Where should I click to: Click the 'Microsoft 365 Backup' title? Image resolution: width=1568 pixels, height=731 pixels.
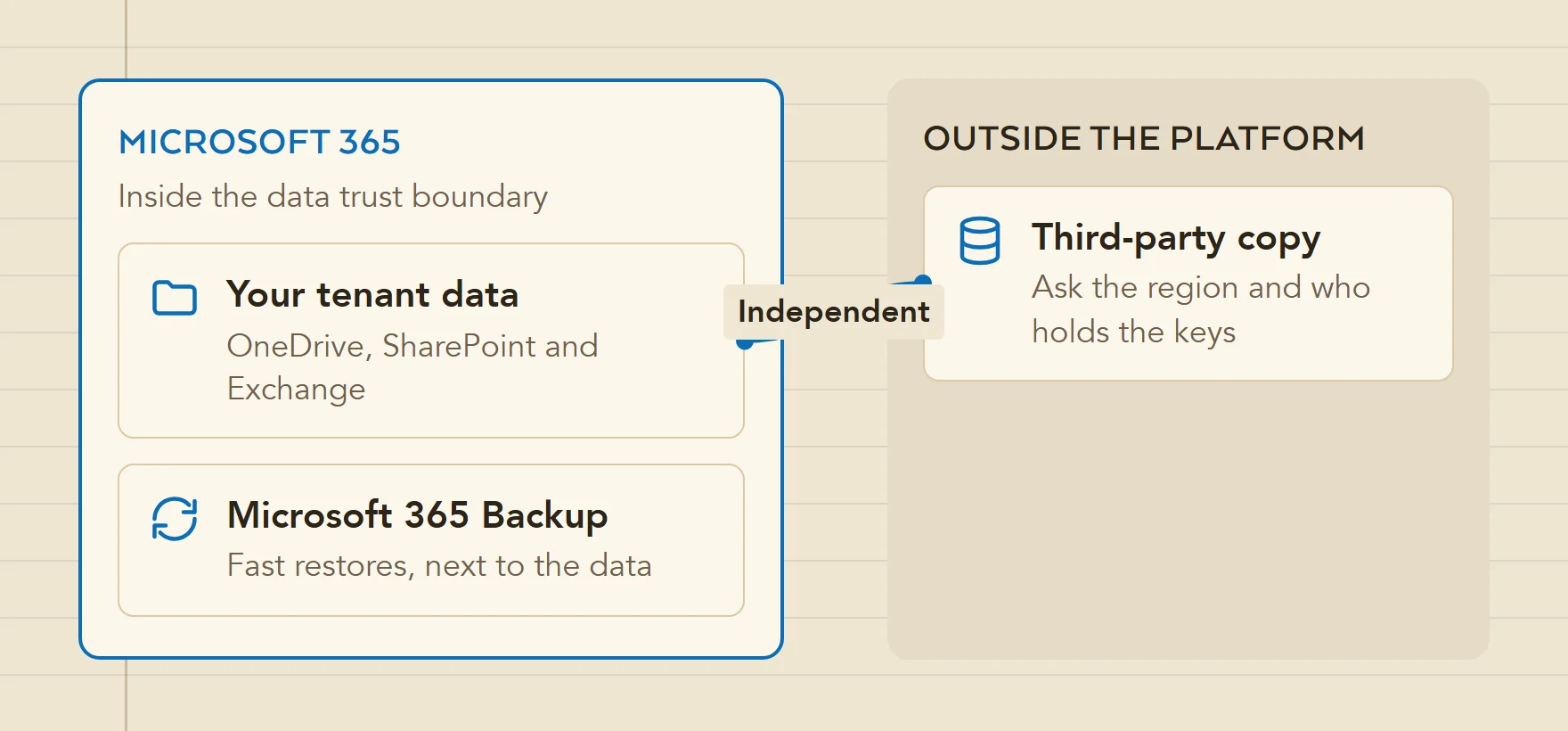click(x=418, y=515)
